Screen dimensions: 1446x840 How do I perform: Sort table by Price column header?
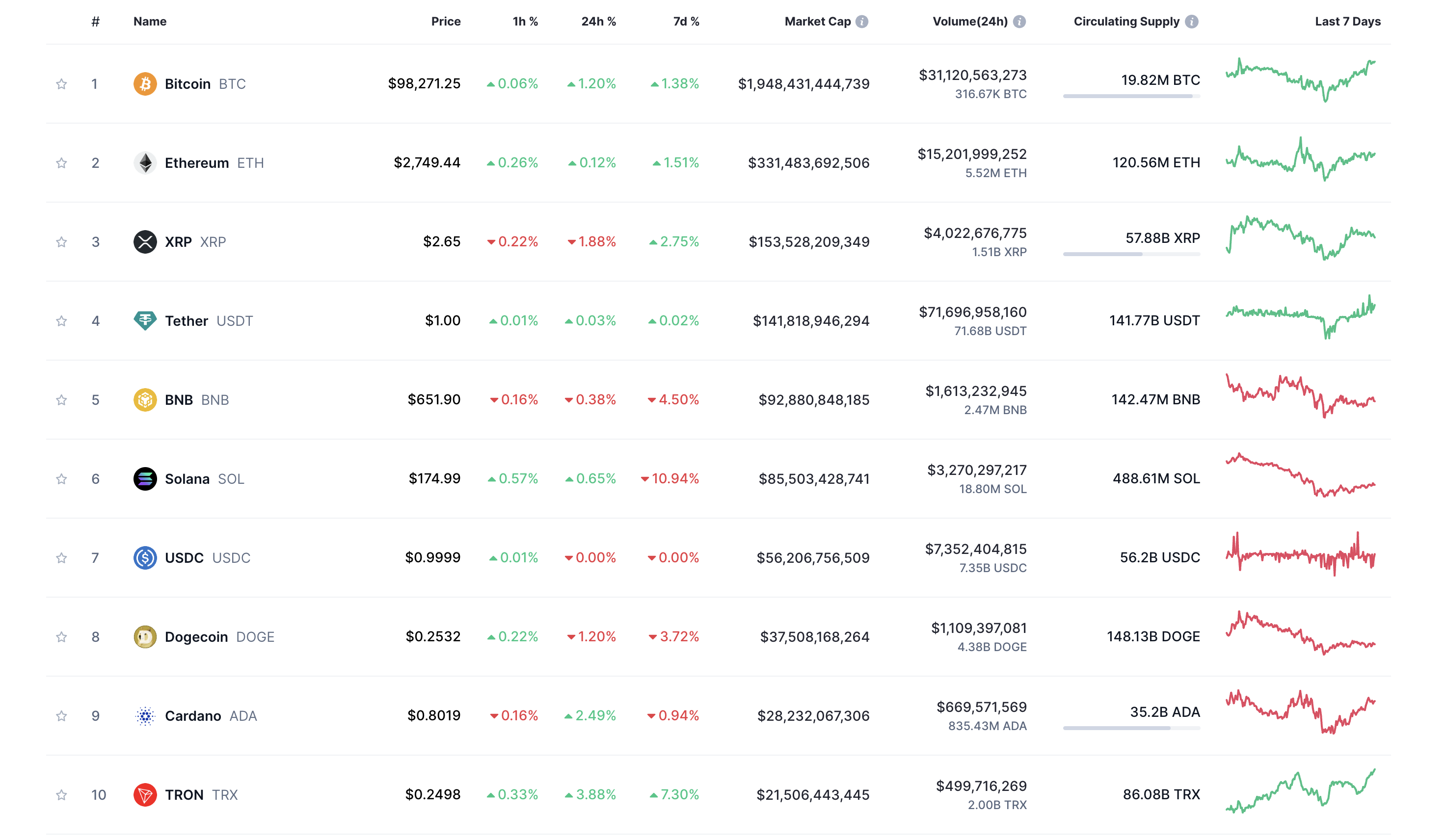coord(446,22)
